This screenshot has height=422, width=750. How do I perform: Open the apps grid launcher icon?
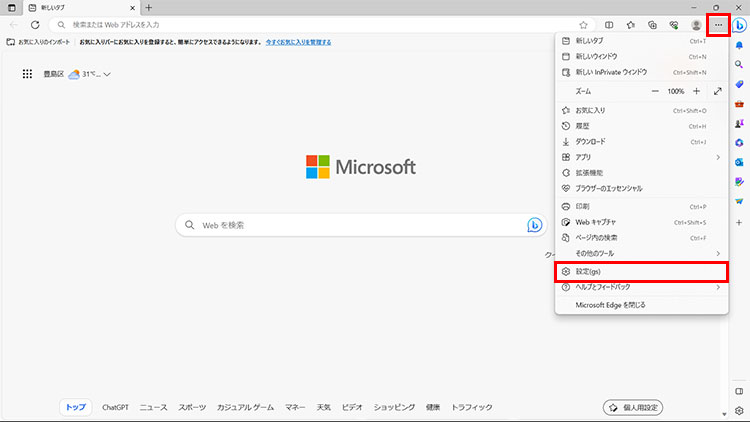tap(28, 74)
